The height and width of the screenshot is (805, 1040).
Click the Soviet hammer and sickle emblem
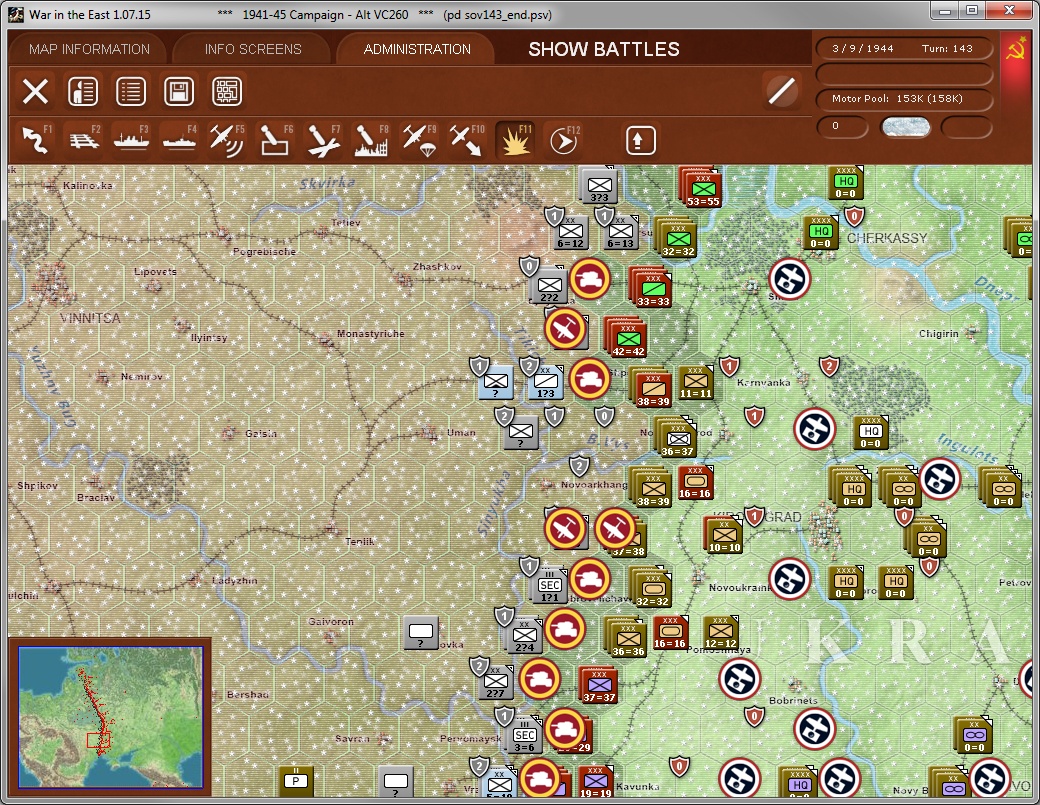(1015, 50)
